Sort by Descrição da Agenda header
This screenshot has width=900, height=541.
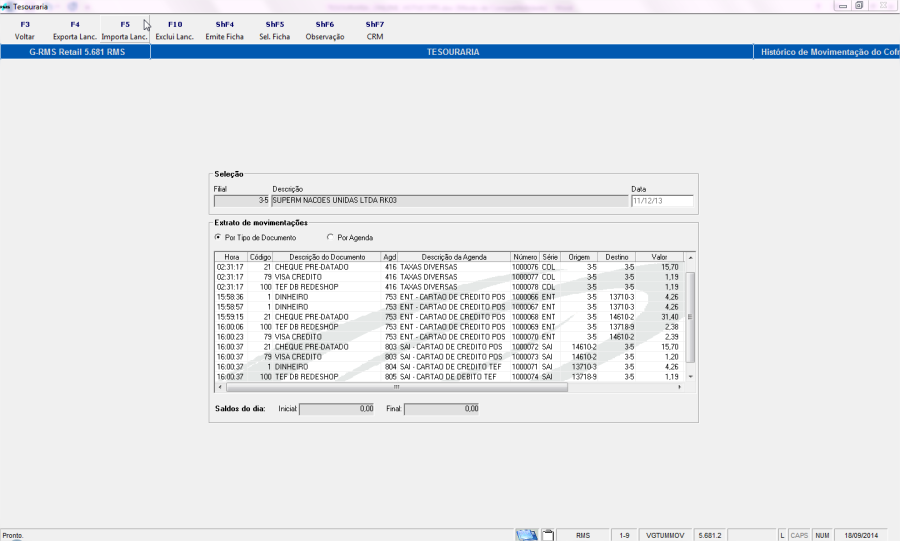coord(454,257)
